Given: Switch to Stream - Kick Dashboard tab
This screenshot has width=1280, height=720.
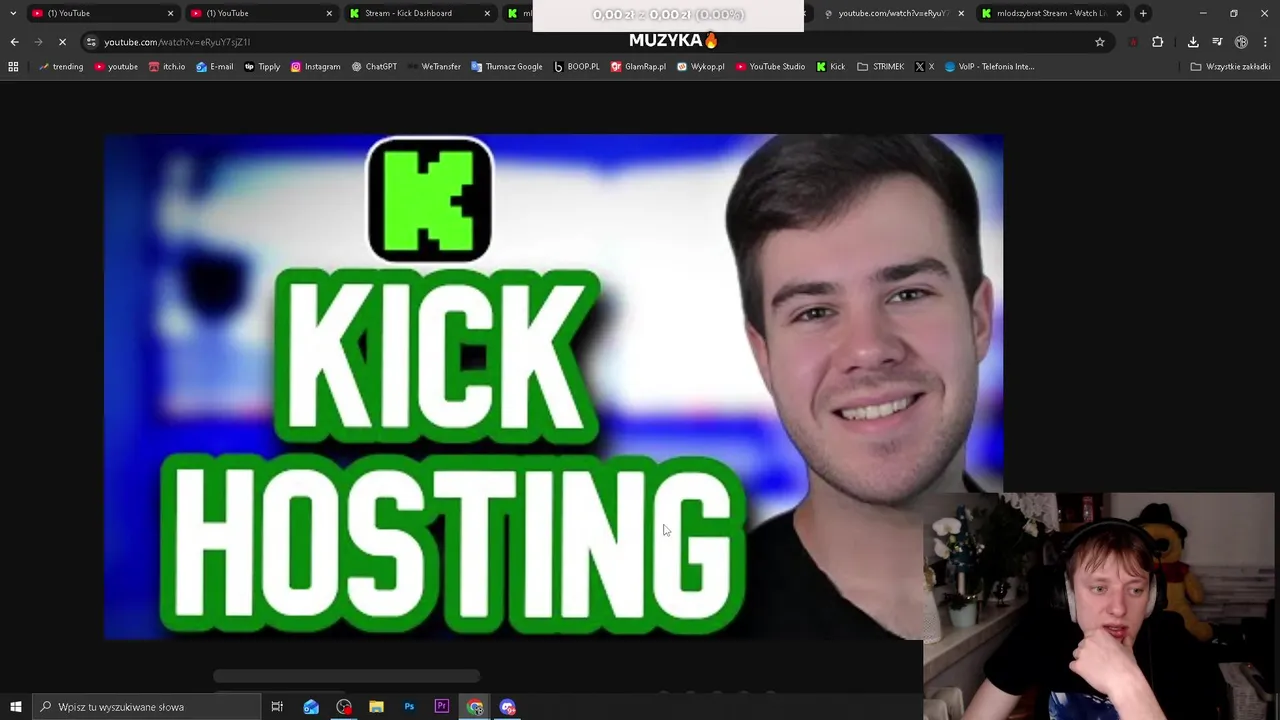Looking at the screenshot, I should tap(418, 13).
